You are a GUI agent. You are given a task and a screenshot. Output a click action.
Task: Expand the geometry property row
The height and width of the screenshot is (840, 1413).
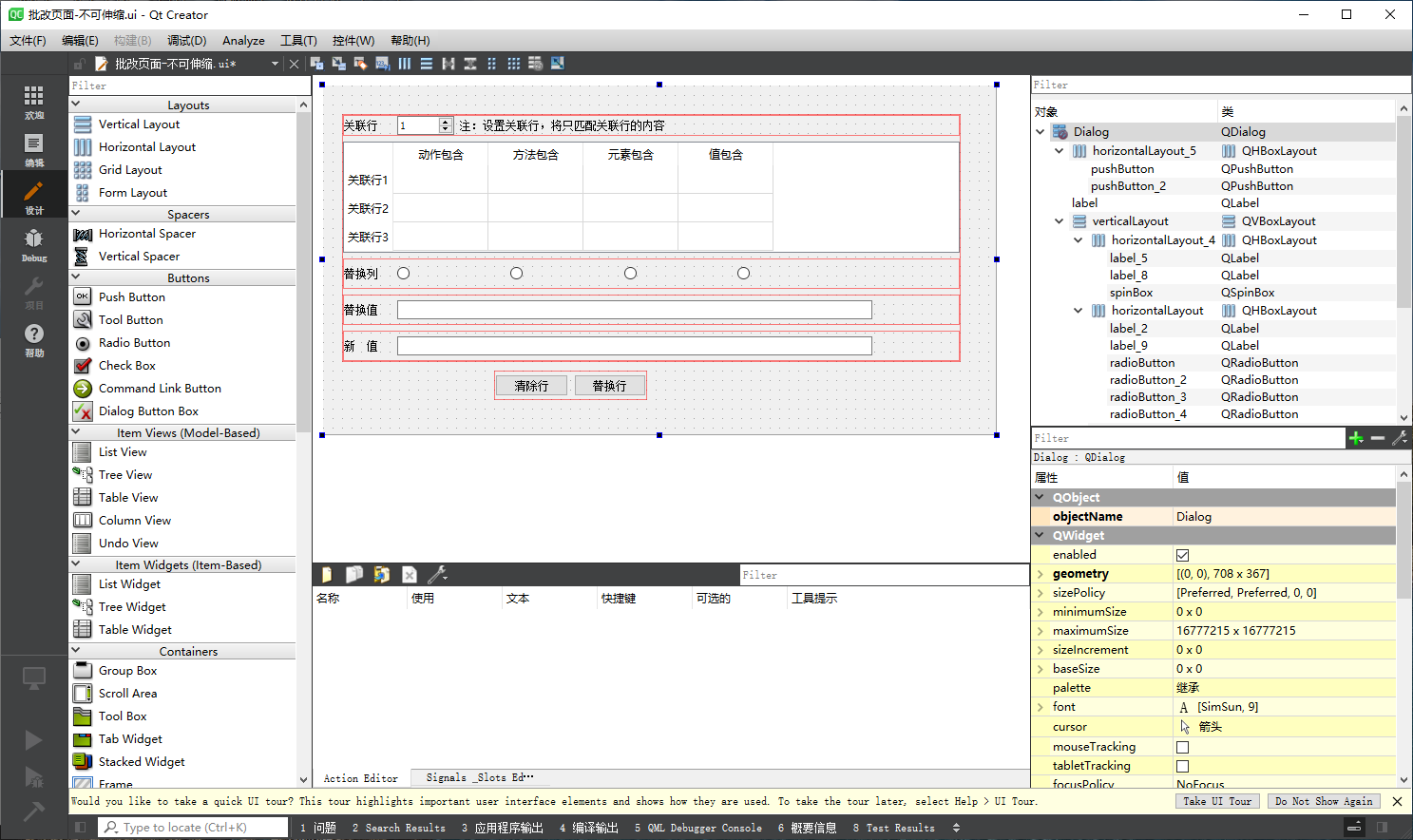(1041, 574)
